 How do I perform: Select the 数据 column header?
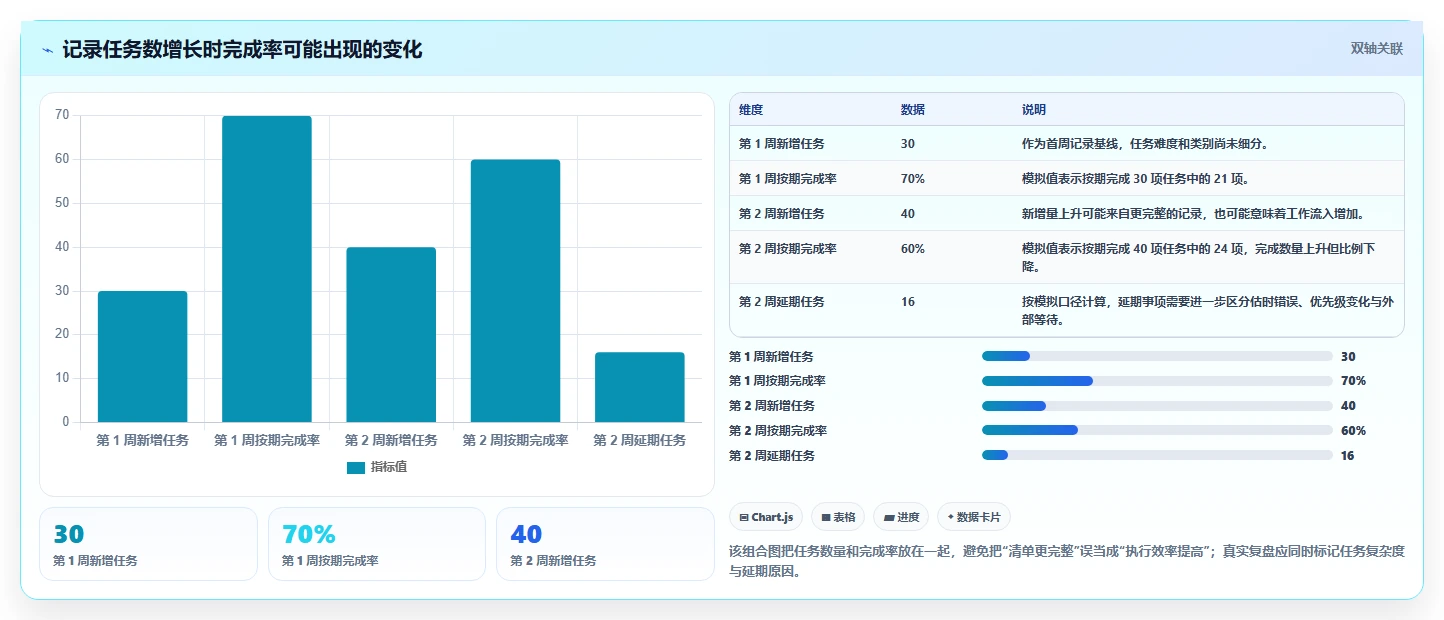pyautogui.click(x=913, y=110)
